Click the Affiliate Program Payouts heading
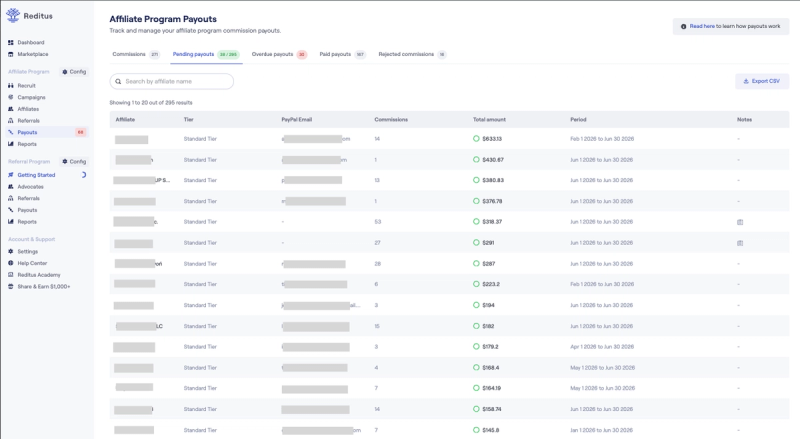 click(163, 19)
